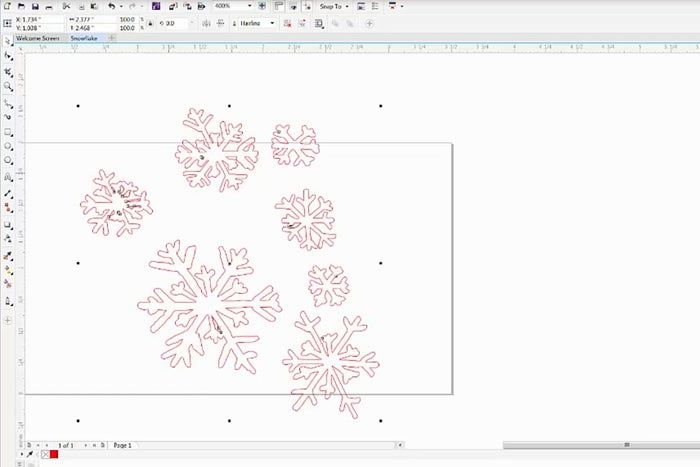The width and height of the screenshot is (700, 467).
Task: Select the Zoom tool magnifier icon
Action: point(8,87)
